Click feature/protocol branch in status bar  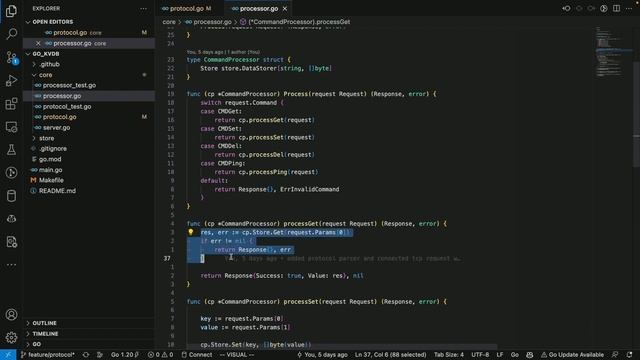(47, 355)
